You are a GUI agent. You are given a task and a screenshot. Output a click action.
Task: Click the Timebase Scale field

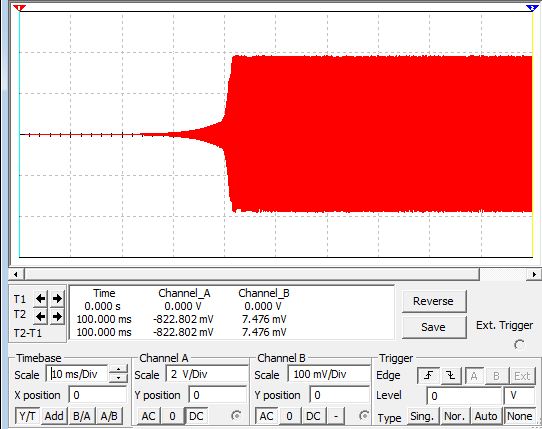pos(77,374)
